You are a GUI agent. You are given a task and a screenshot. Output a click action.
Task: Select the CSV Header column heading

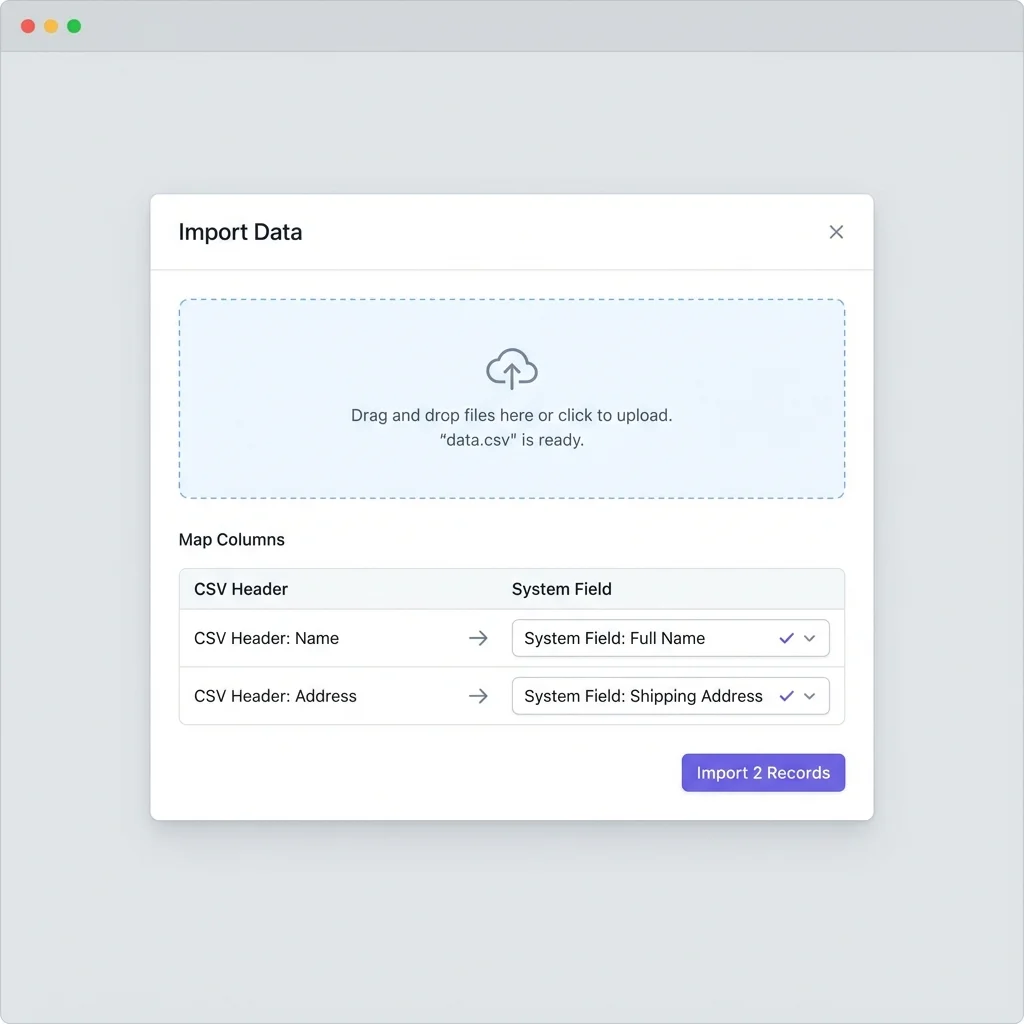240,589
